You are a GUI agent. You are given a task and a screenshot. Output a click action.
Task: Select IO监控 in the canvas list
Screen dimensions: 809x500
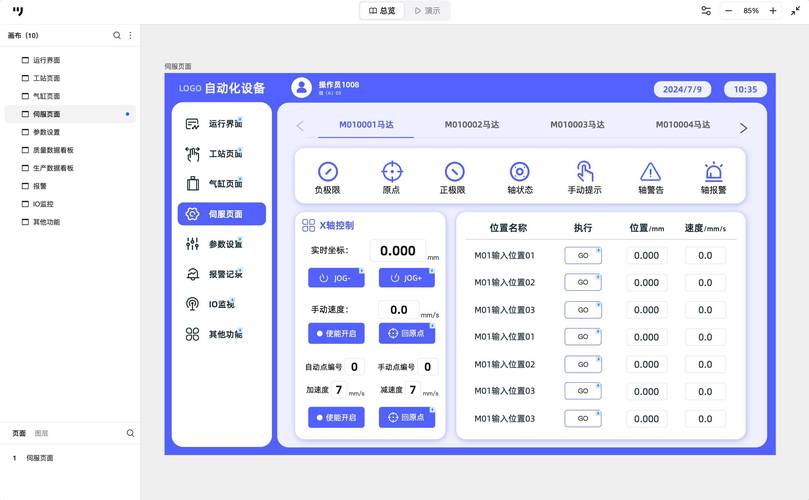click(x=70, y=204)
